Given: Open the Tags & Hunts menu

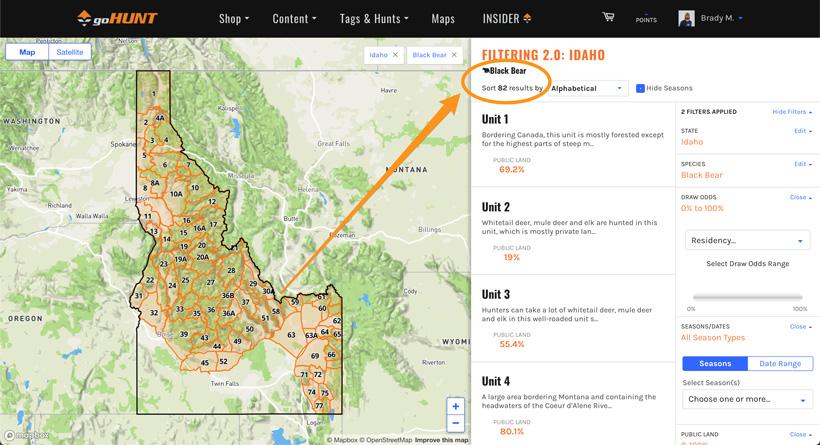Looking at the screenshot, I should click(x=376, y=18).
